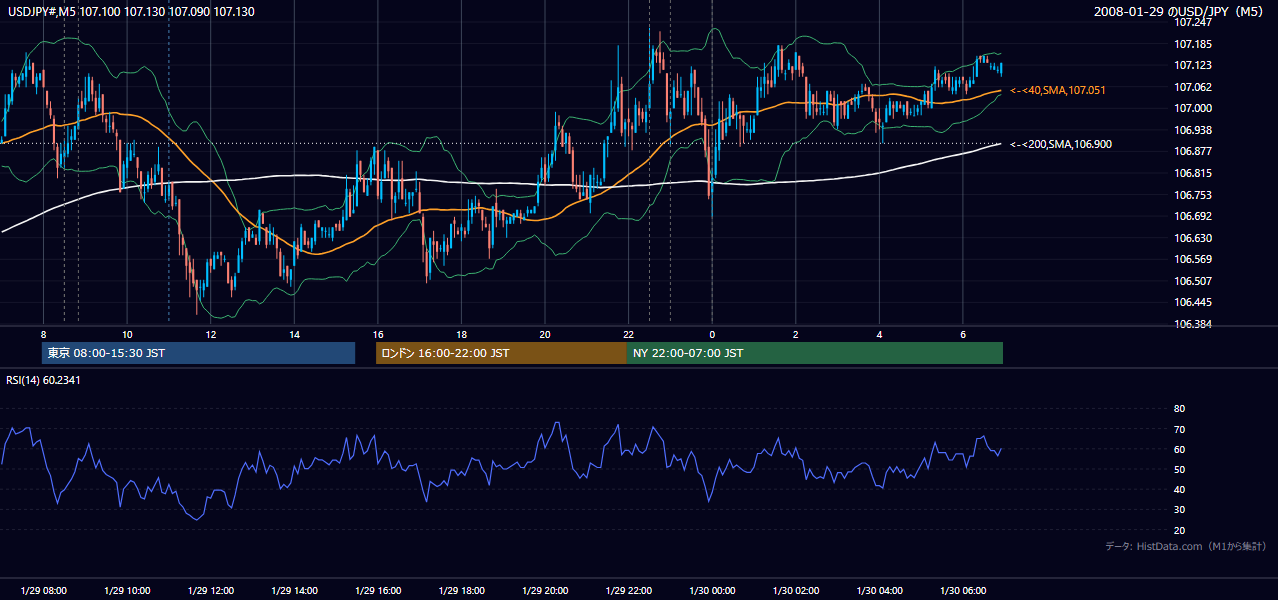The height and width of the screenshot is (600, 1278).
Task: Click the orange 40 SMA 107.051 label
Action: point(1058,90)
